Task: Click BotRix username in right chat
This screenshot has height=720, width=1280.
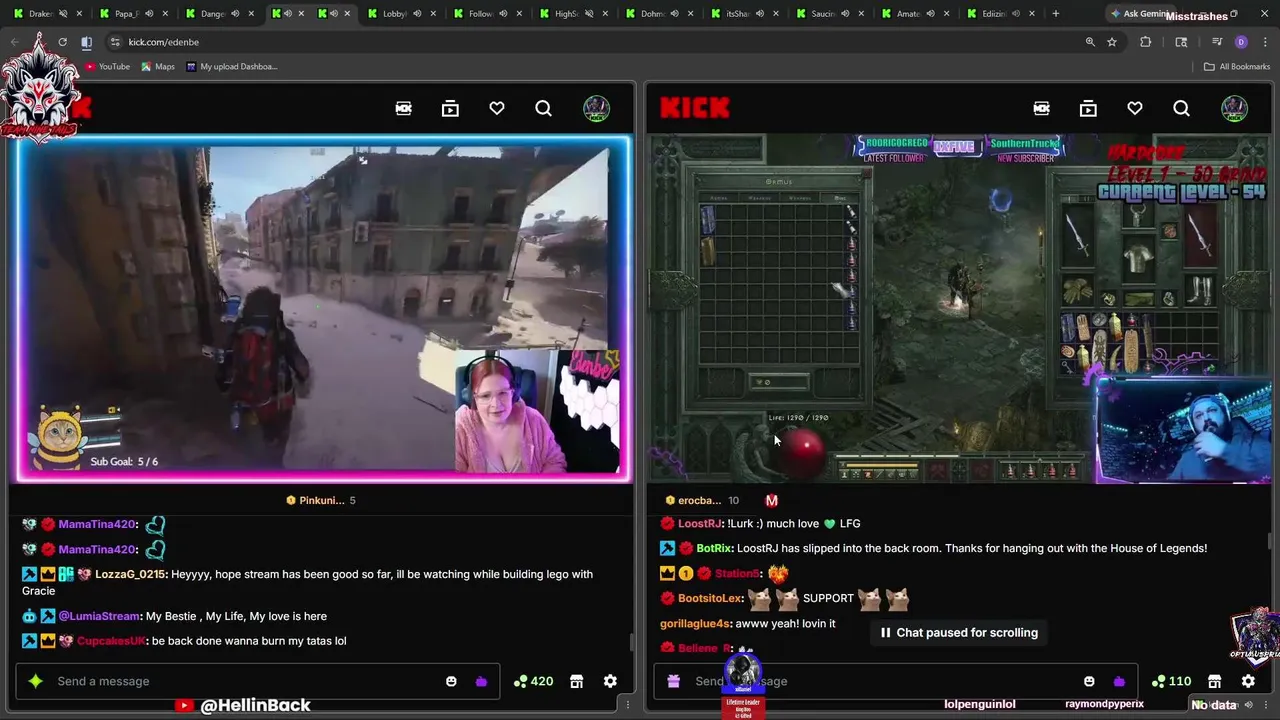Action: tap(714, 548)
